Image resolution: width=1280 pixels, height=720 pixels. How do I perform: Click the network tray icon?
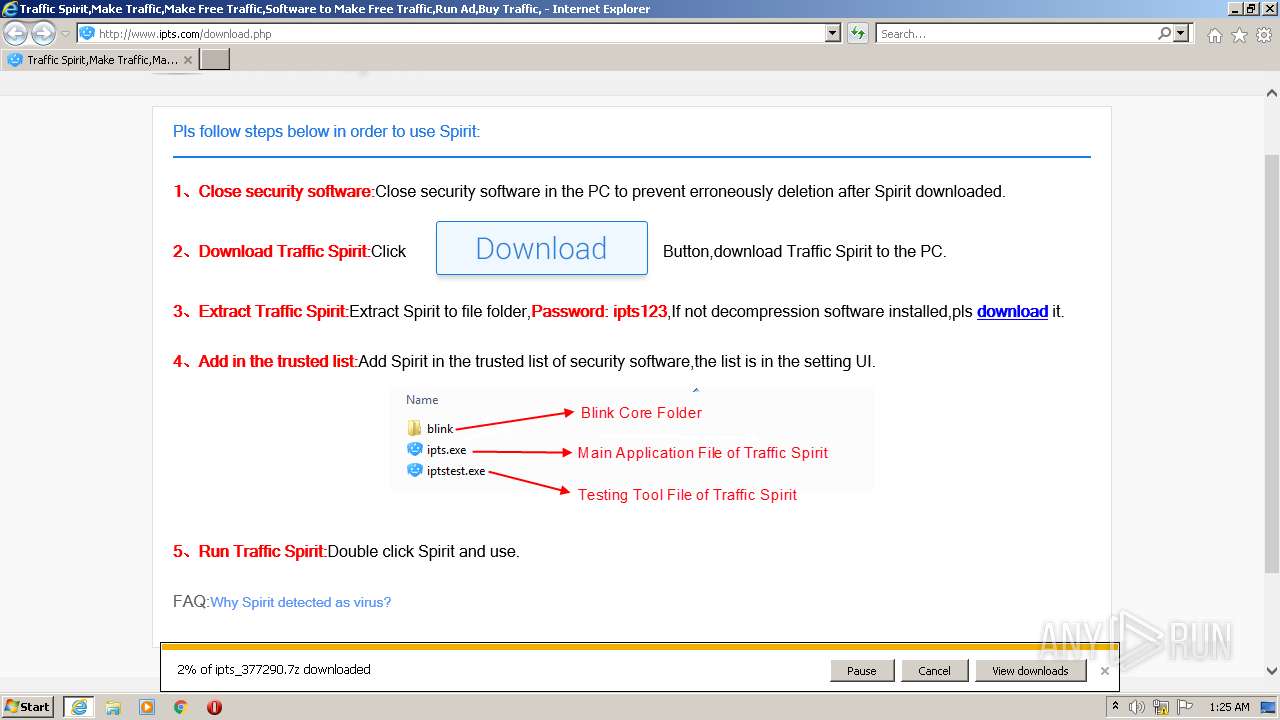pyautogui.click(x=1159, y=707)
